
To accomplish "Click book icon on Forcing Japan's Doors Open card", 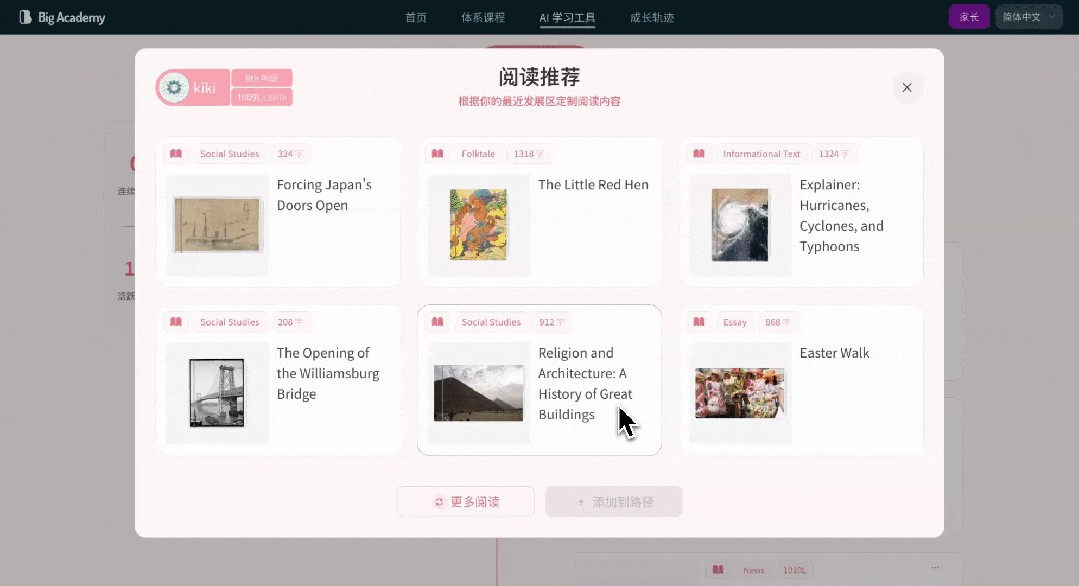I will click(176, 154).
